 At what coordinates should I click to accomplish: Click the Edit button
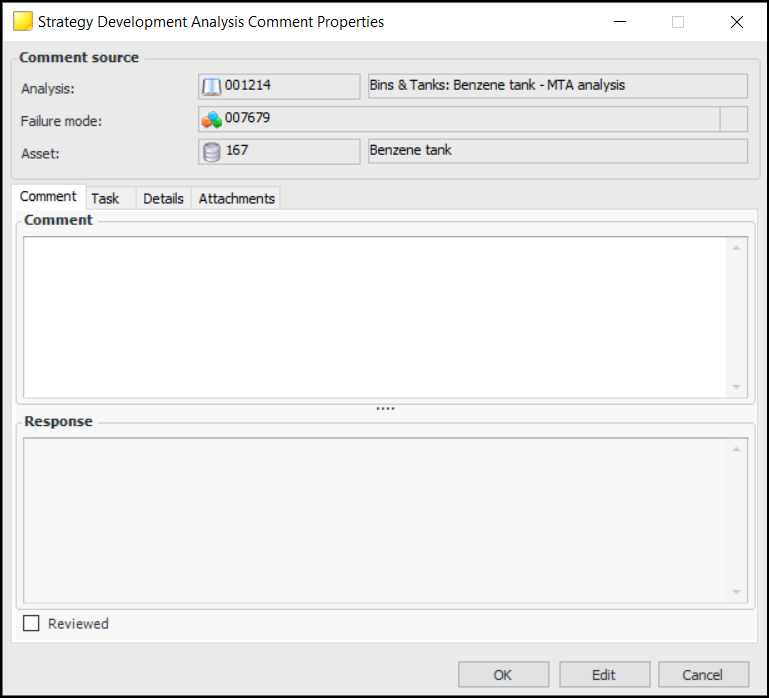pos(604,675)
